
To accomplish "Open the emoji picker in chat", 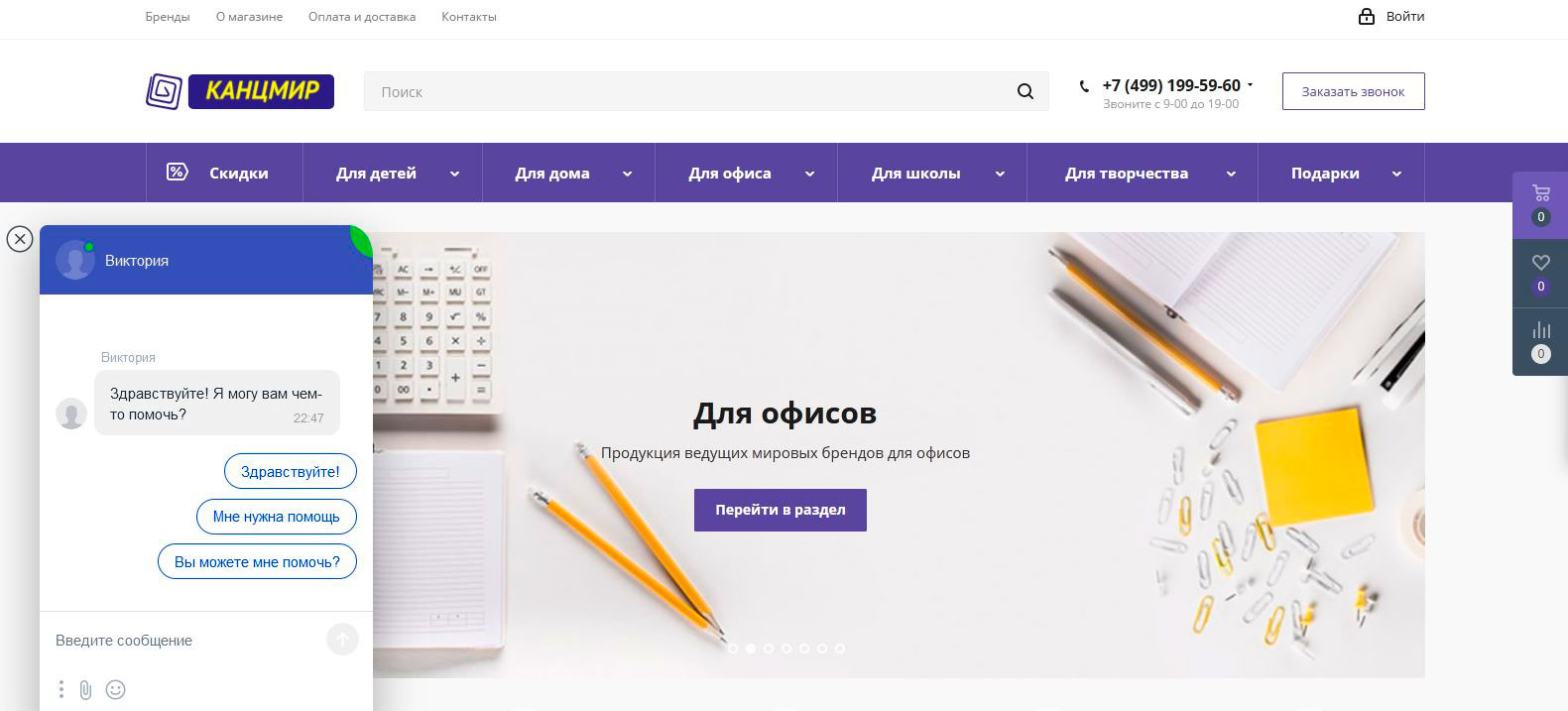I will (x=115, y=689).
